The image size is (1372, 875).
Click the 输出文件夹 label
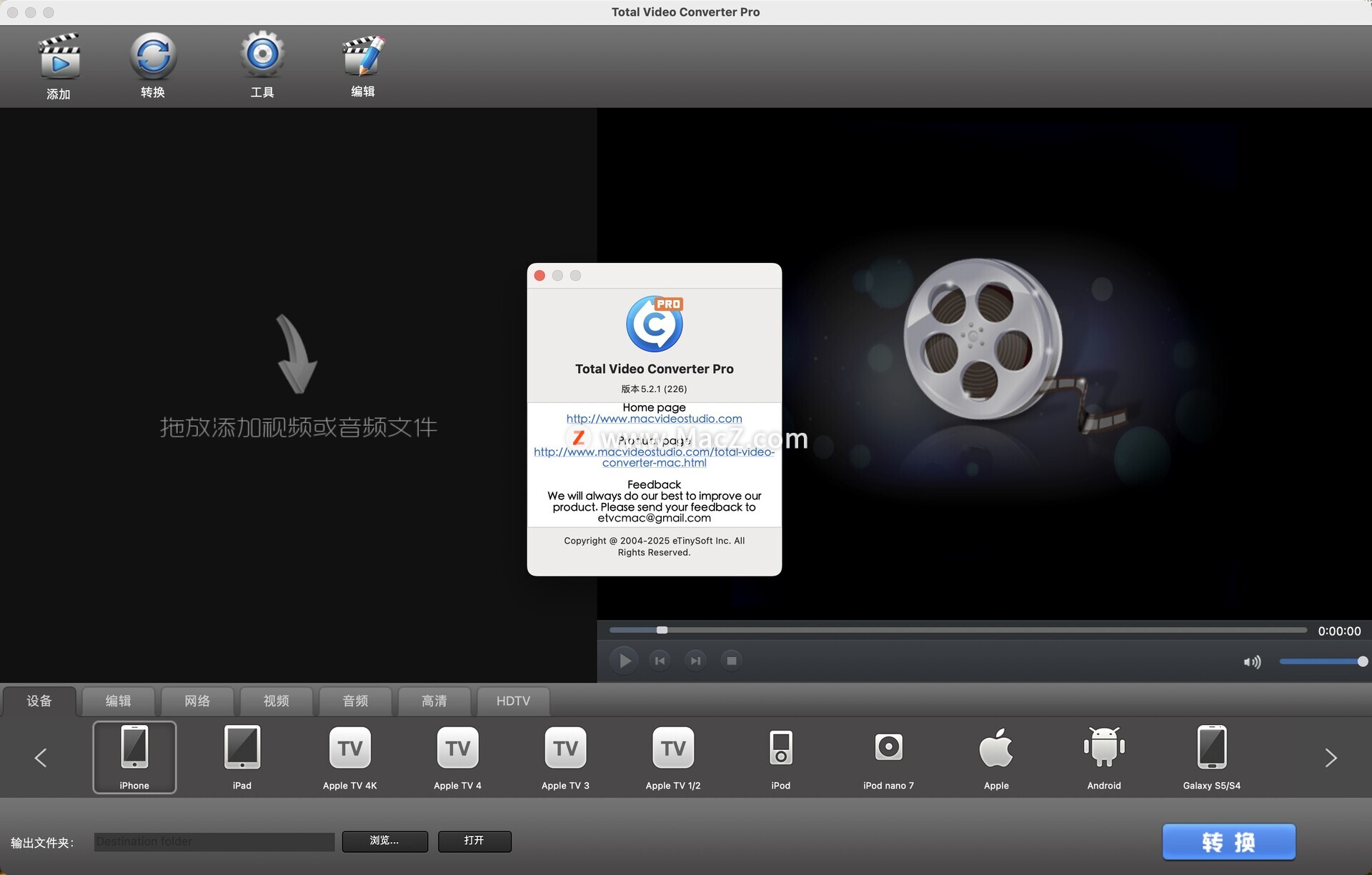42,843
